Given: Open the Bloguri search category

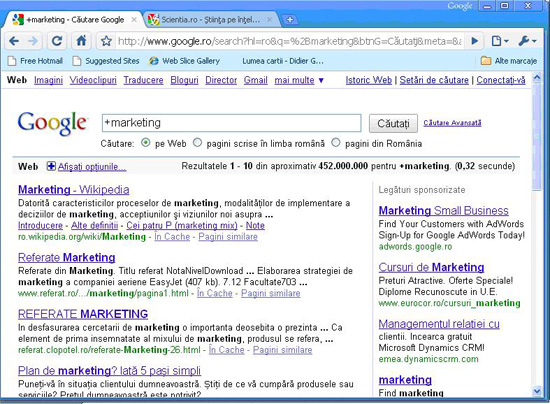Looking at the screenshot, I should (x=185, y=80).
